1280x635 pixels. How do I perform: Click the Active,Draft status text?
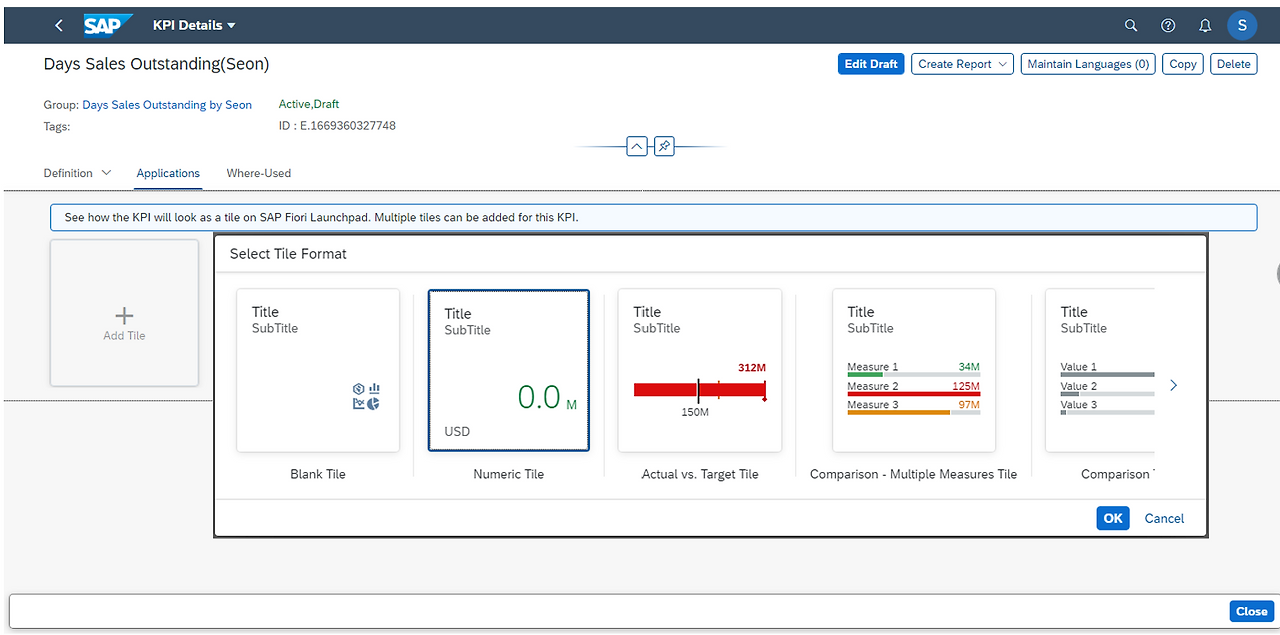309,104
